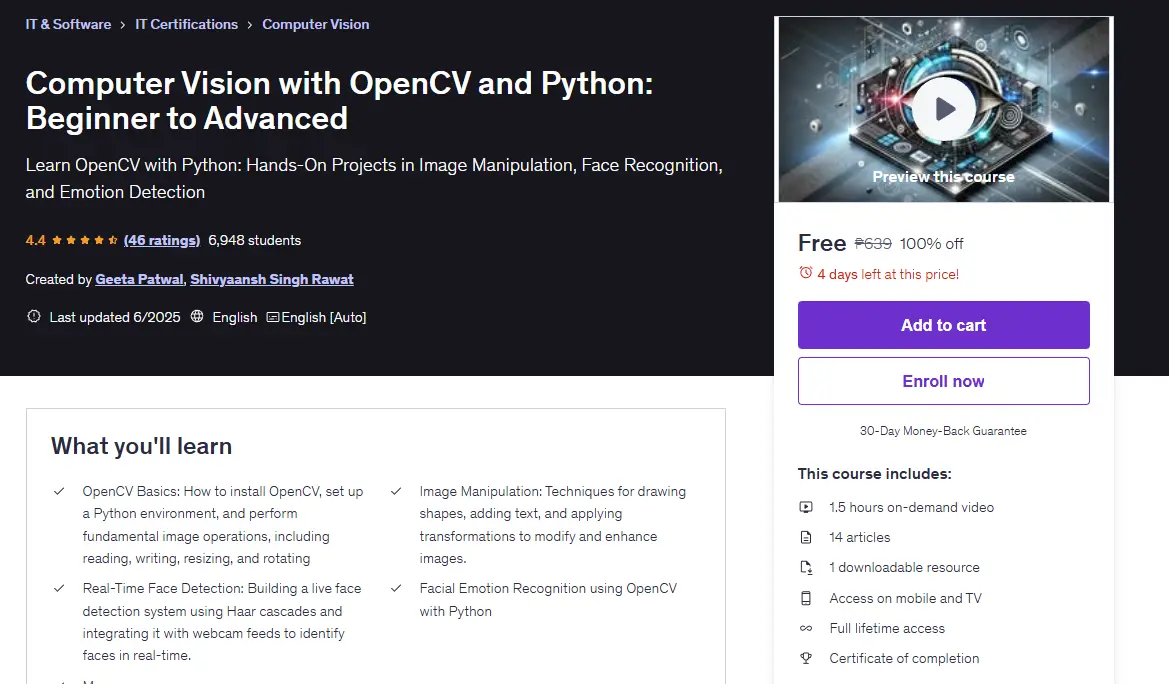Click the checkmark beside OpenCV Basics
The height and width of the screenshot is (684, 1169).
[x=59, y=492]
